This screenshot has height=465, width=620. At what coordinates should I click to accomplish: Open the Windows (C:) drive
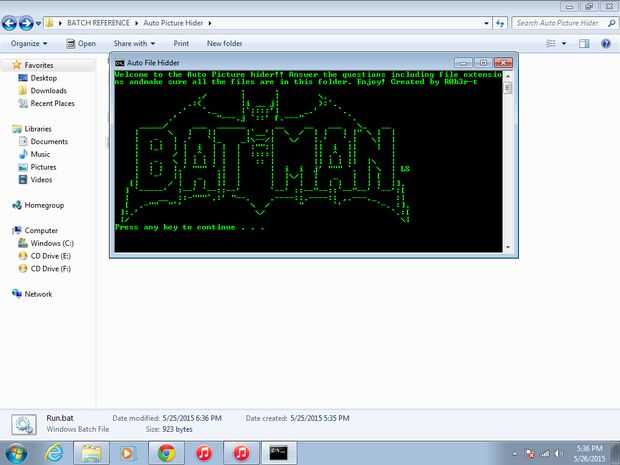pyautogui.click(x=52, y=243)
